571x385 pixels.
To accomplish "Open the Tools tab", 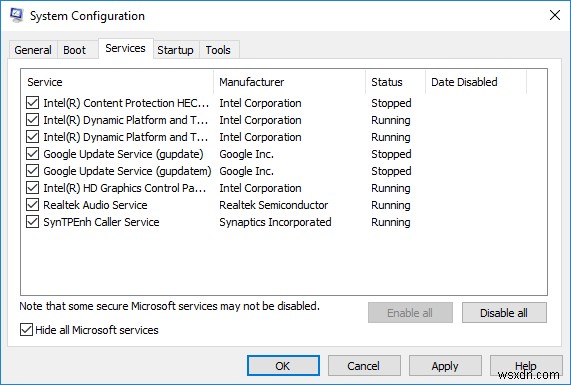I will pos(218,50).
